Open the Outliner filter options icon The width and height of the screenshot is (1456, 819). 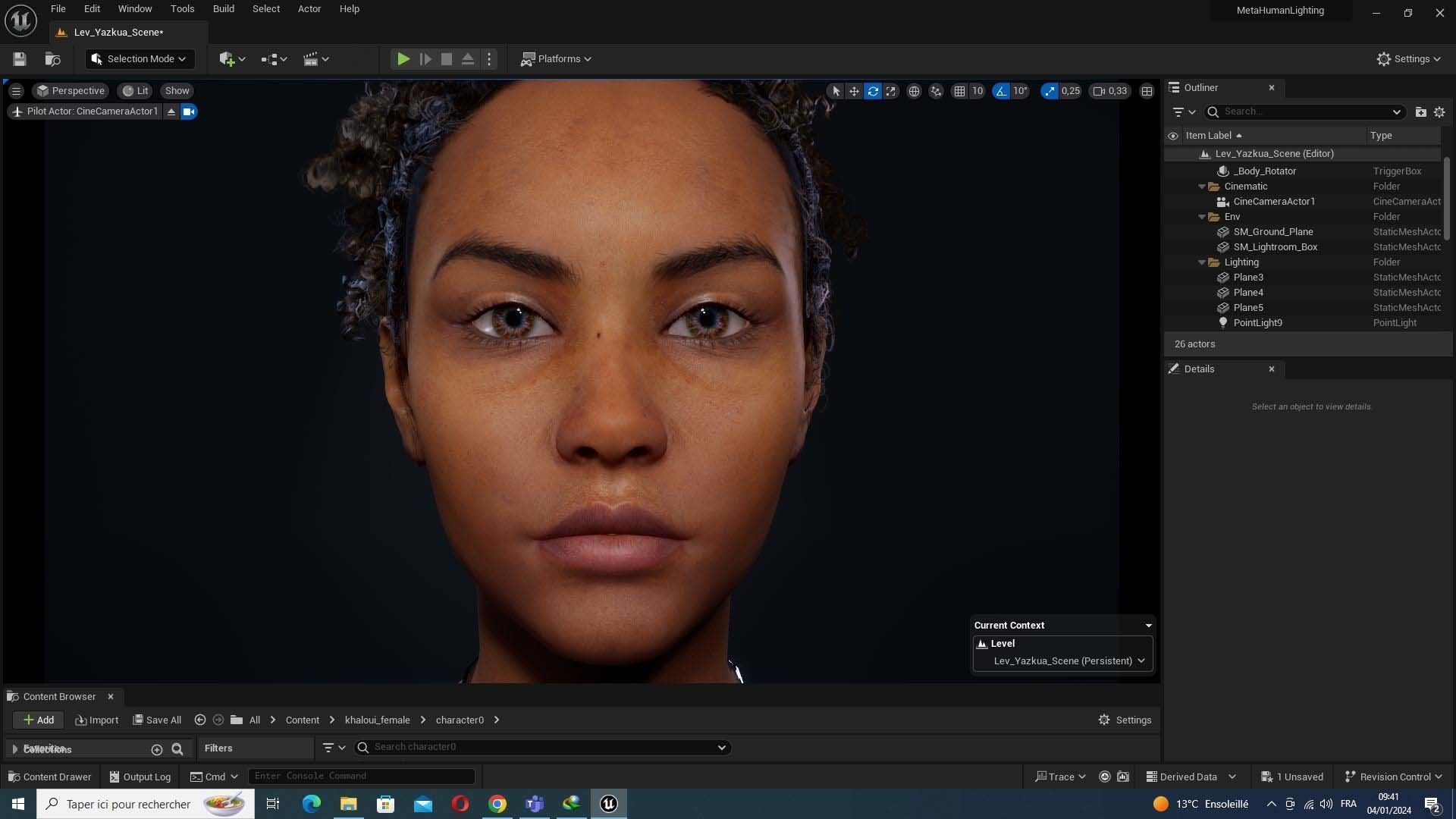click(1184, 111)
